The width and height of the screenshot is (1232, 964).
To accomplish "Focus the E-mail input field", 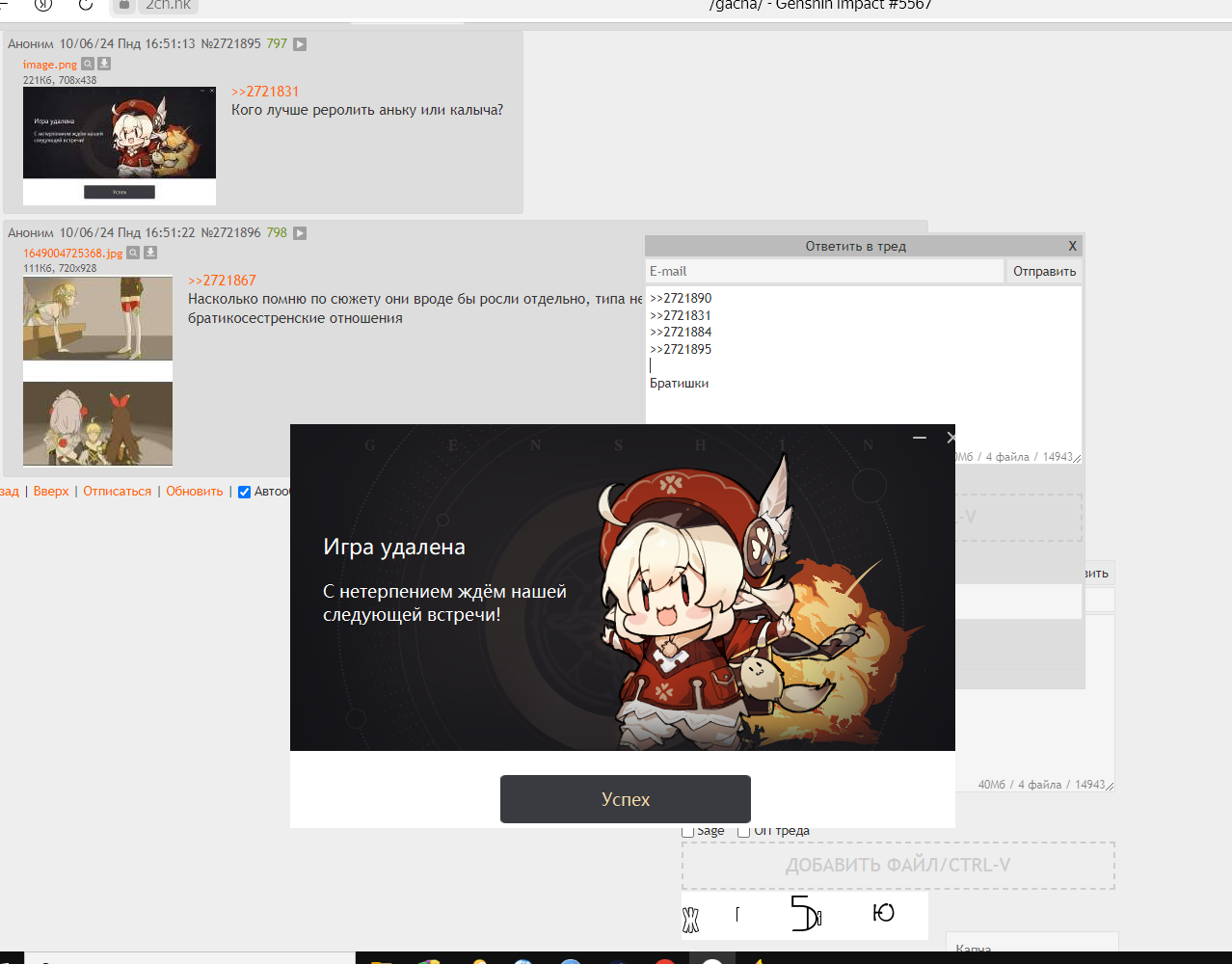I will click(x=824, y=271).
